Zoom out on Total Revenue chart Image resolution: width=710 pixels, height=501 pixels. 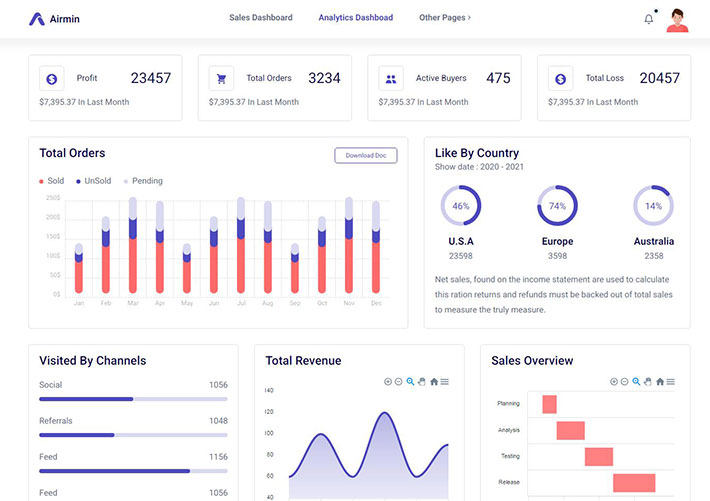pyautogui.click(x=399, y=382)
